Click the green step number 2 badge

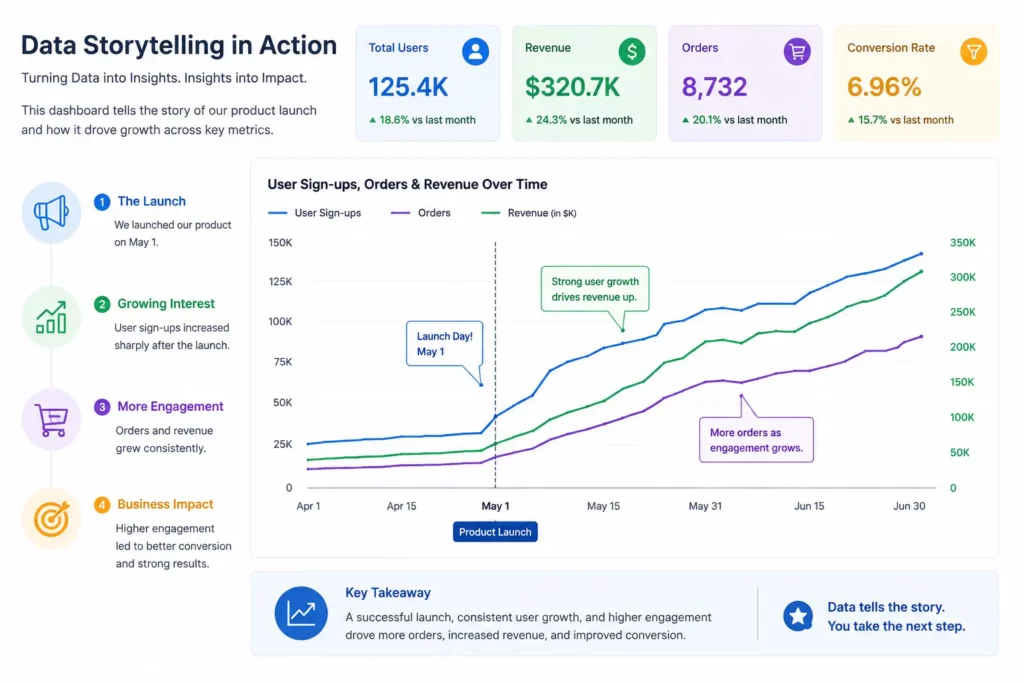tap(102, 304)
